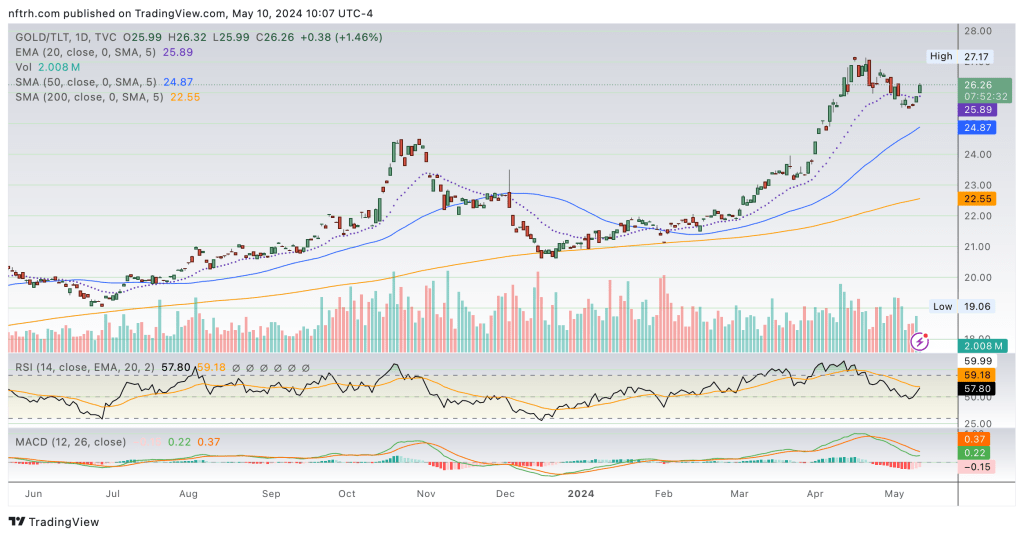
Task: Click the orange SMA value tag 22.55
Action: tap(975, 199)
